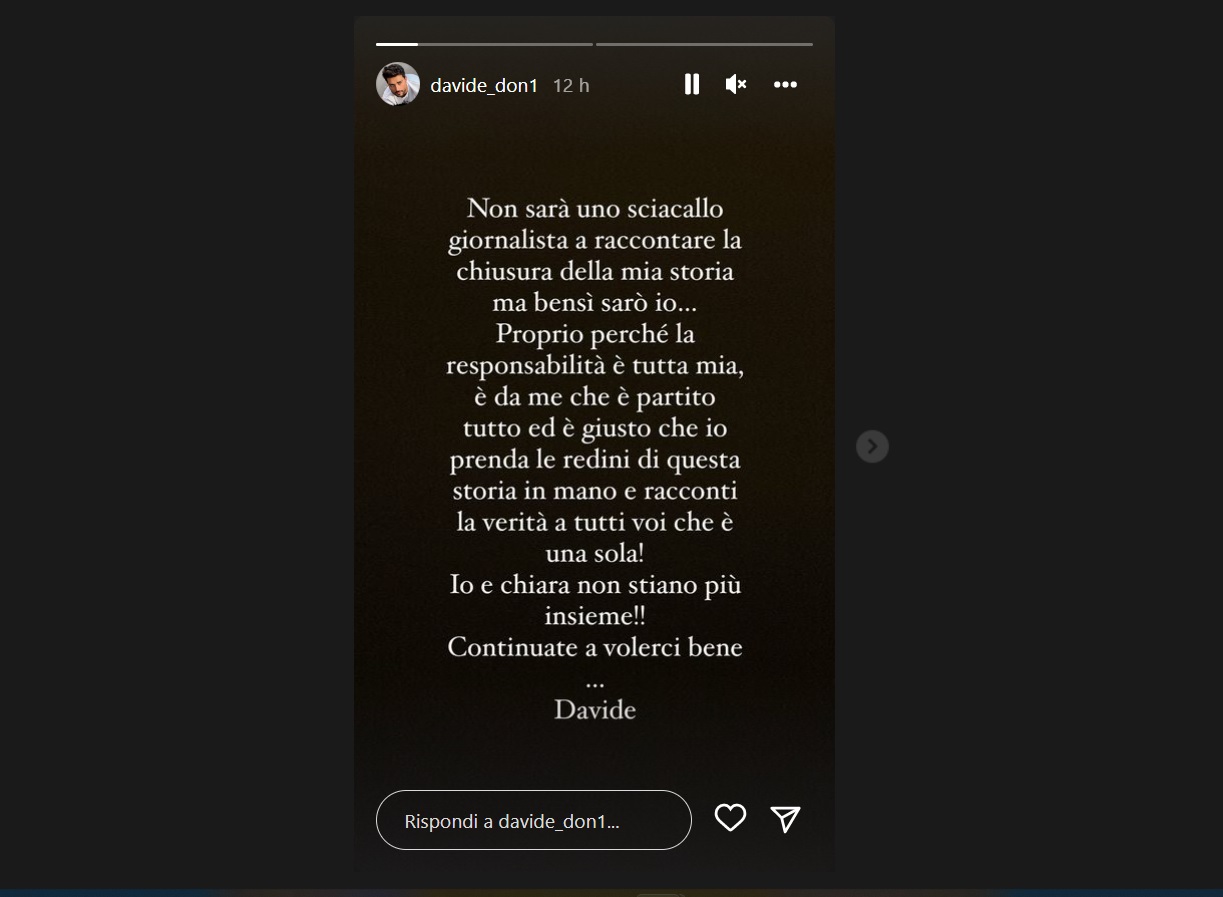The width and height of the screenshot is (1223, 897).
Task: Open the davide_don1 username link
Action: (484, 86)
